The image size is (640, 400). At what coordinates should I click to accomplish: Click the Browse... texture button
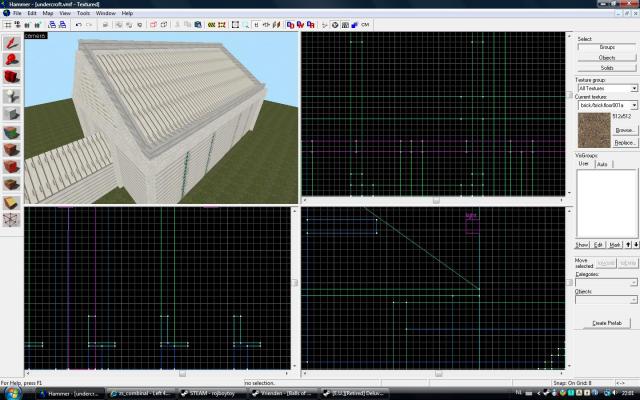tap(624, 130)
